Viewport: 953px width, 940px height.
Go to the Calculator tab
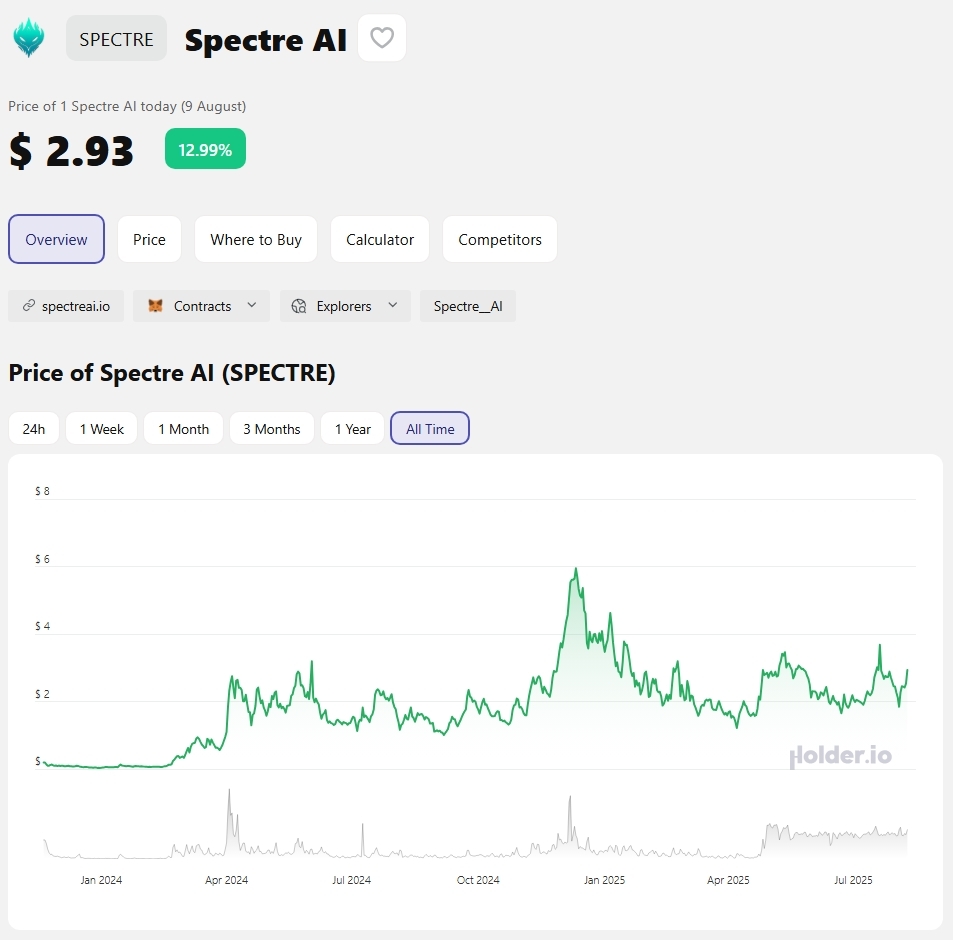380,239
